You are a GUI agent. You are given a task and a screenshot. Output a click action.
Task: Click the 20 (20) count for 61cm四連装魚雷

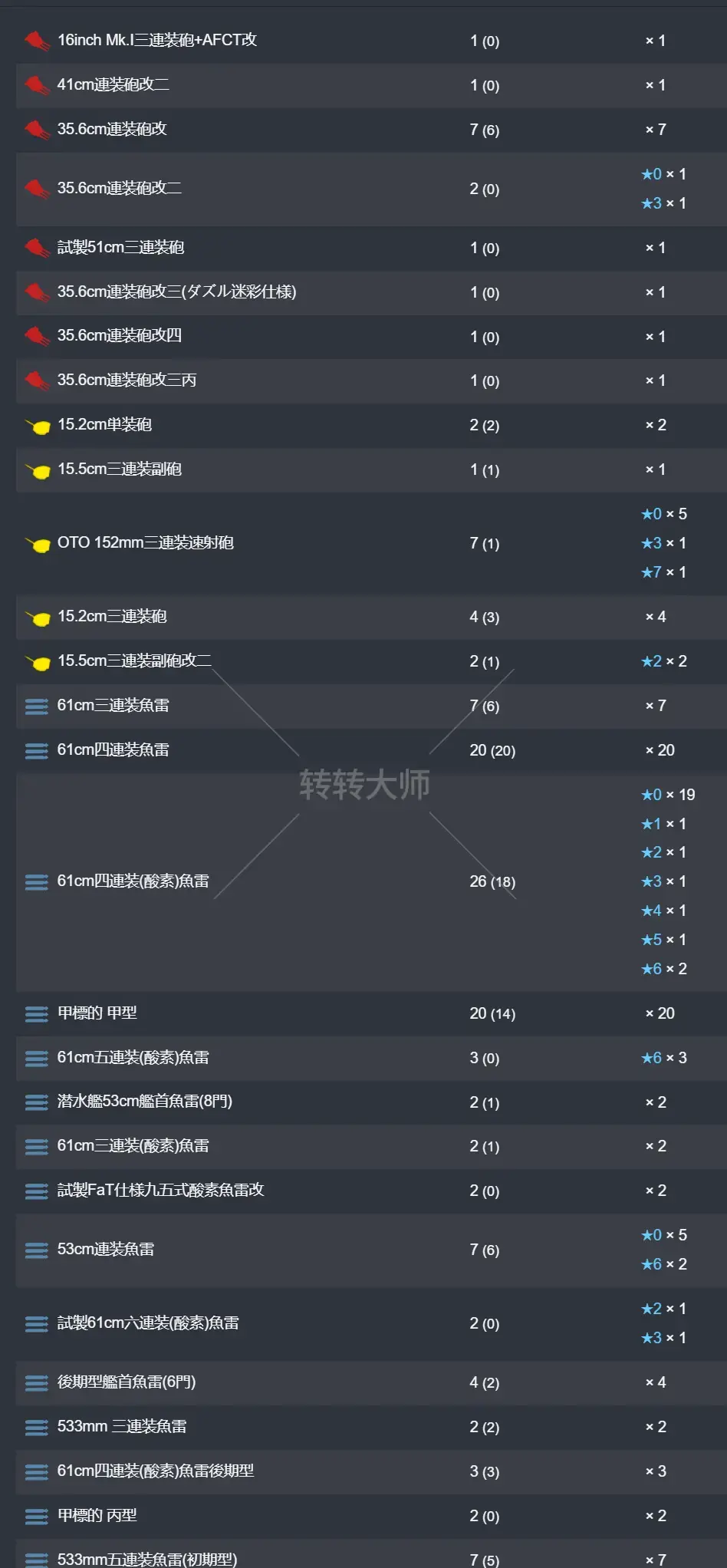tap(492, 750)
